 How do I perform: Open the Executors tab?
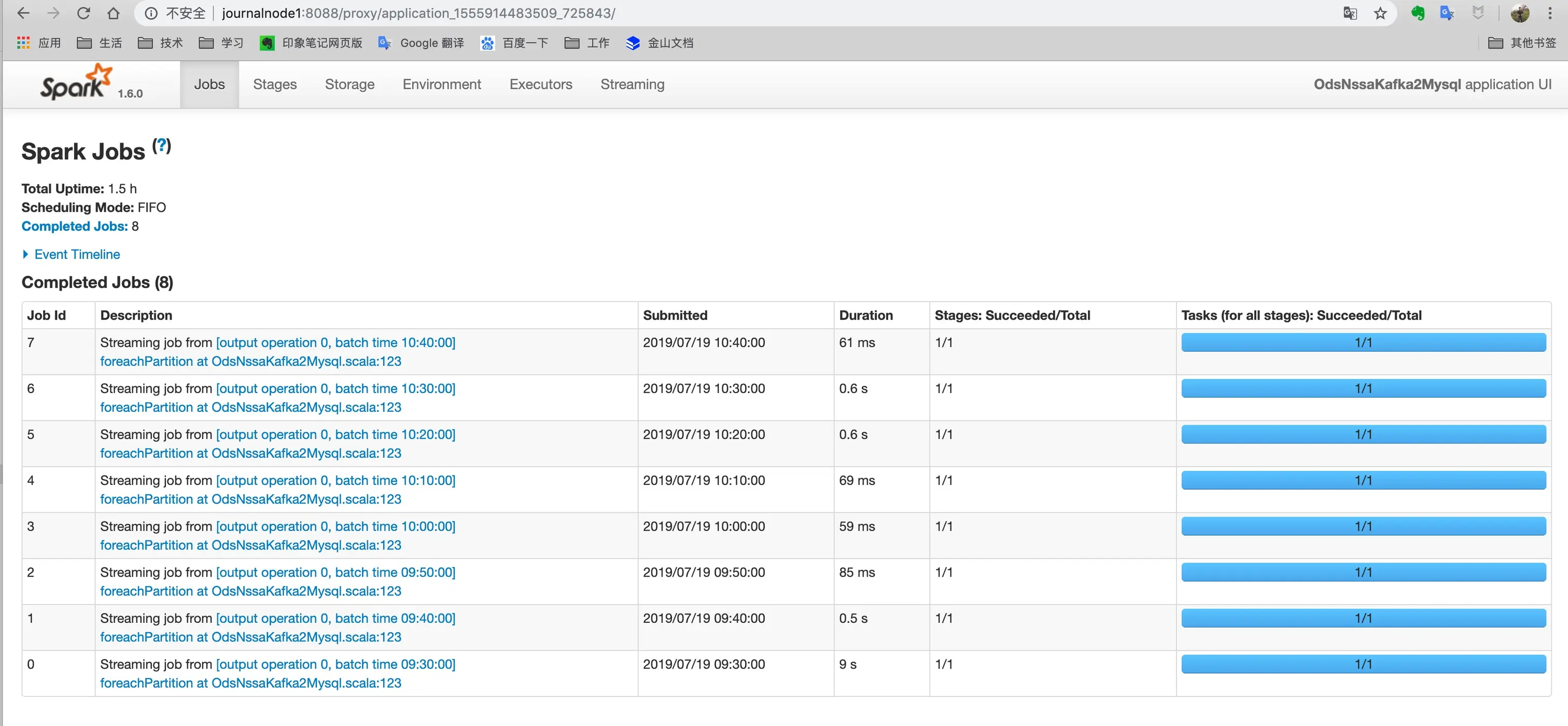540,84
